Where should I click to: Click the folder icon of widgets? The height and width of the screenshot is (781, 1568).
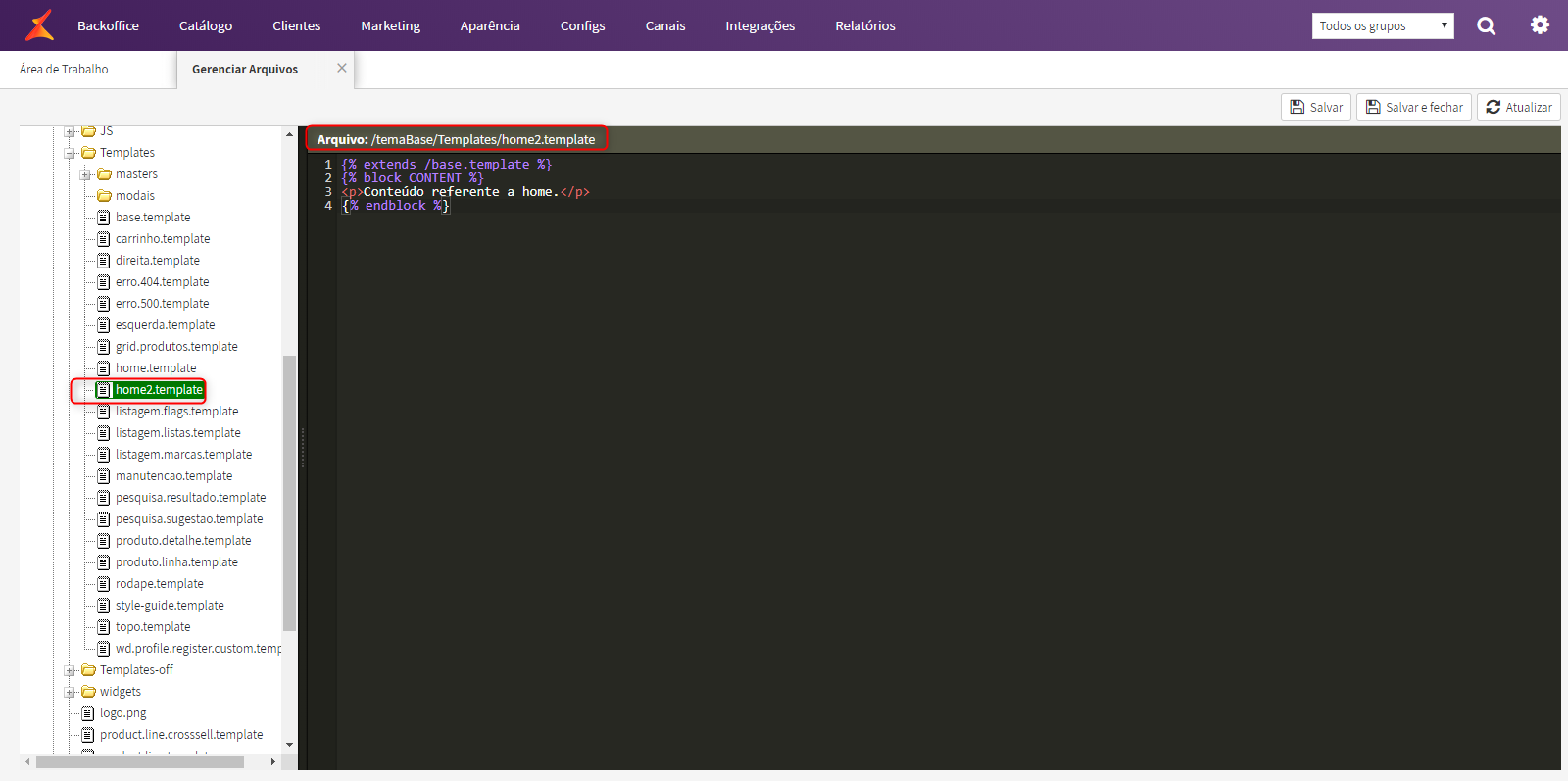(88, 692)
